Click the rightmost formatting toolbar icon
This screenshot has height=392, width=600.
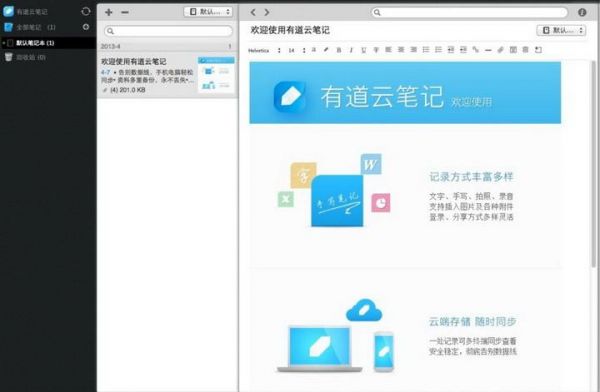538,50
